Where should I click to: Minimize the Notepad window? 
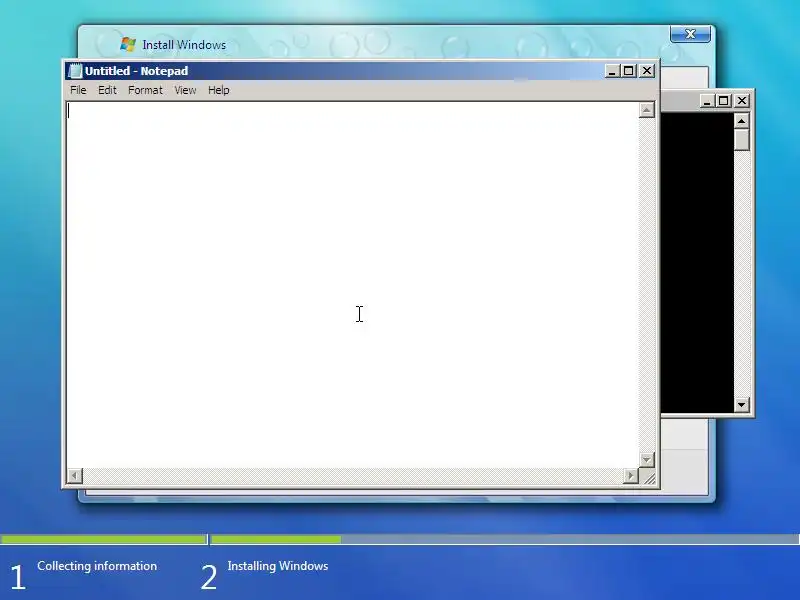(612, 71)
